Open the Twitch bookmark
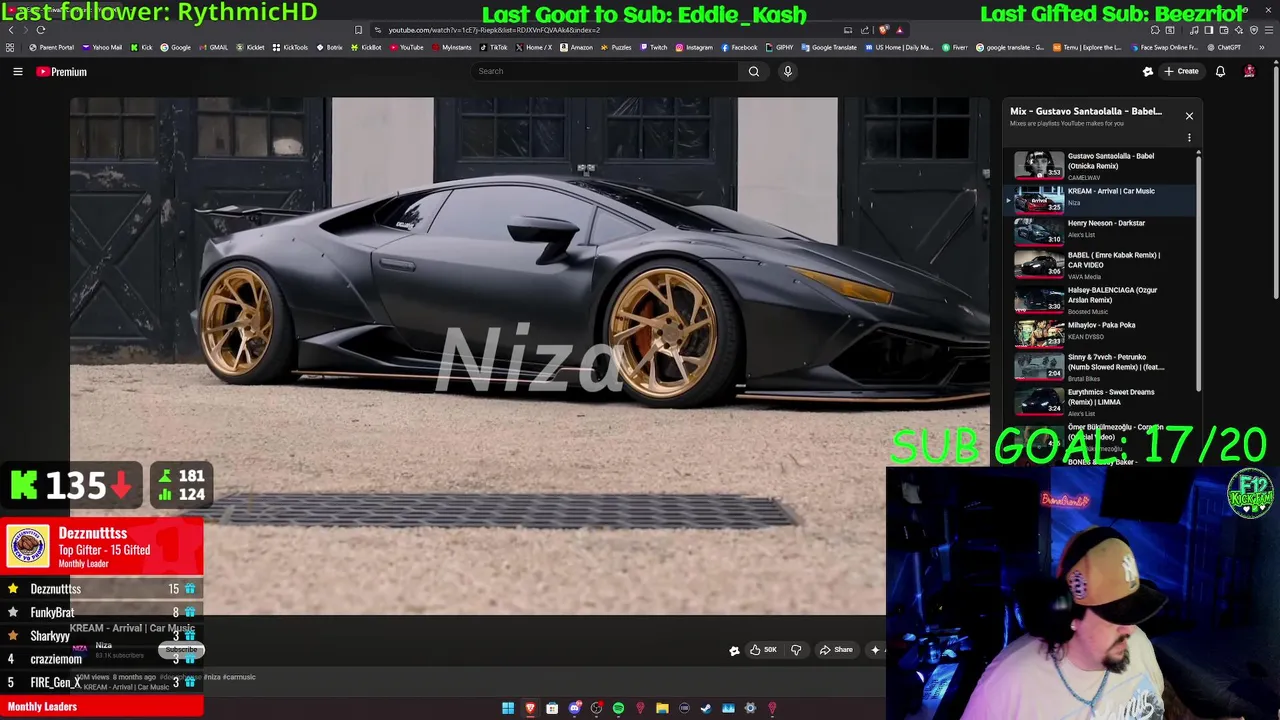 [654, 47]
